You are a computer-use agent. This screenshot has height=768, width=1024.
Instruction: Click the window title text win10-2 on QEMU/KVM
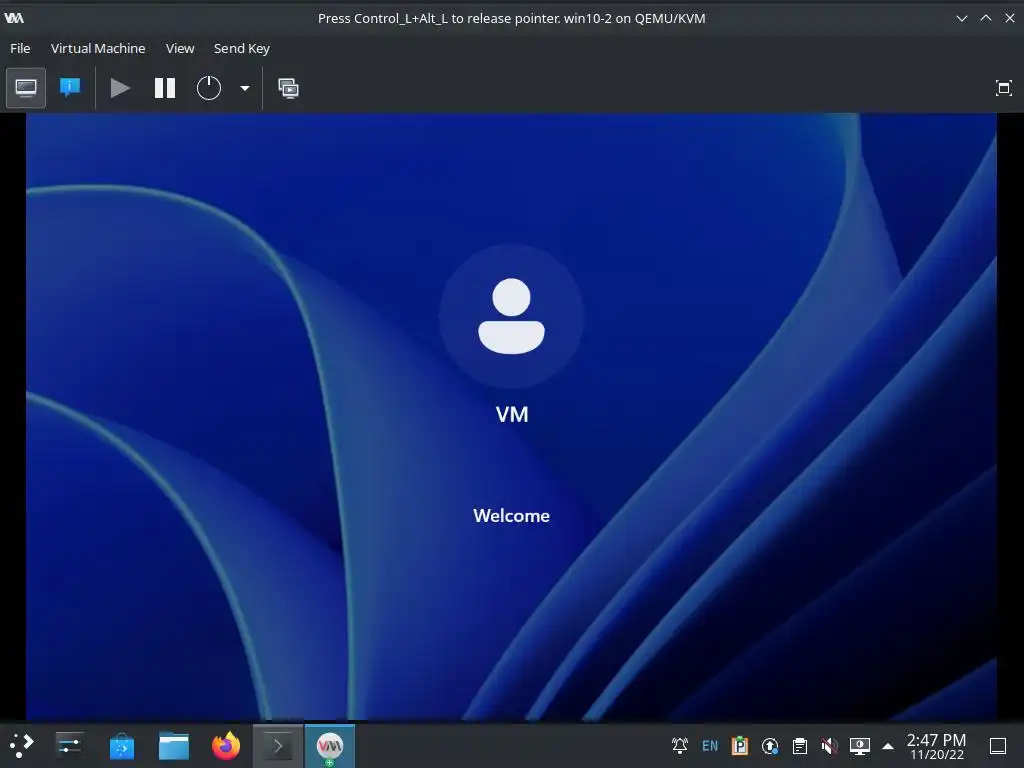coord(634,18)
